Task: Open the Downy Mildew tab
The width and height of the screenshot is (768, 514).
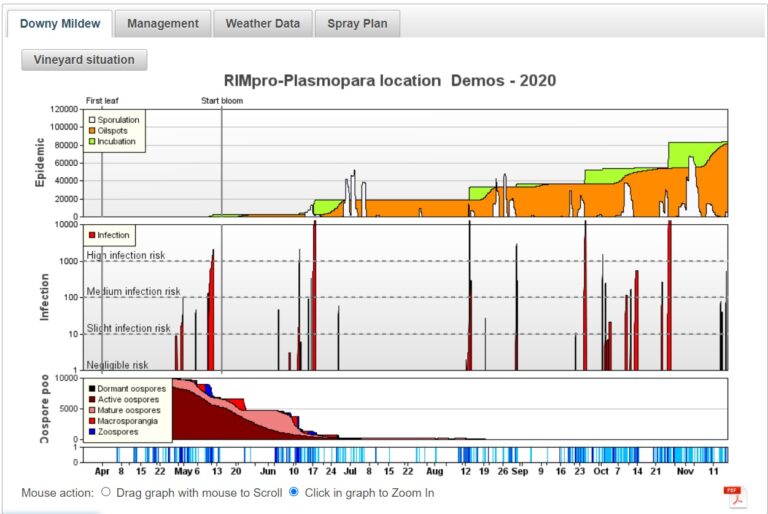Action: click(x=60, y=24)
